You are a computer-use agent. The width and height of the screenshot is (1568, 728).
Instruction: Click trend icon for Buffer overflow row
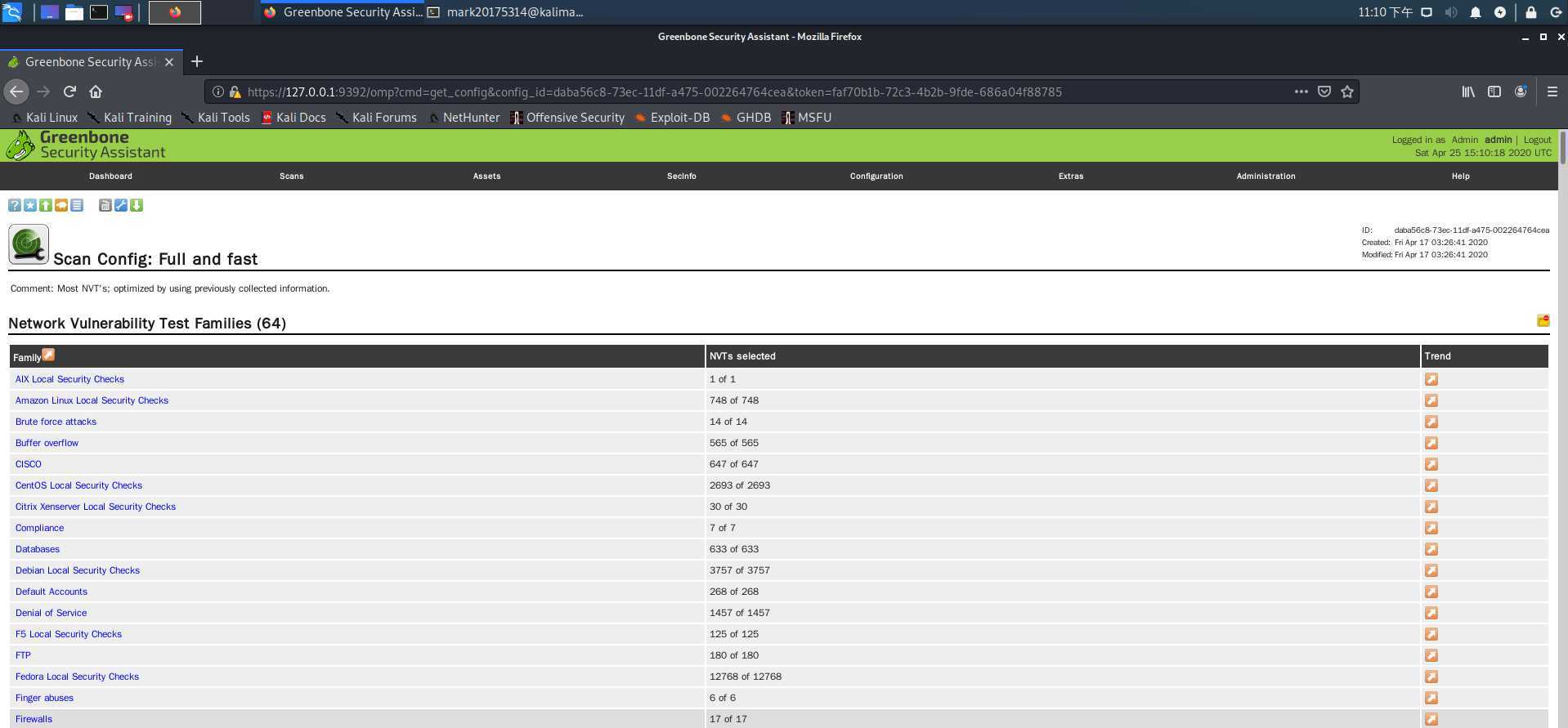(x=1431, y=443)
